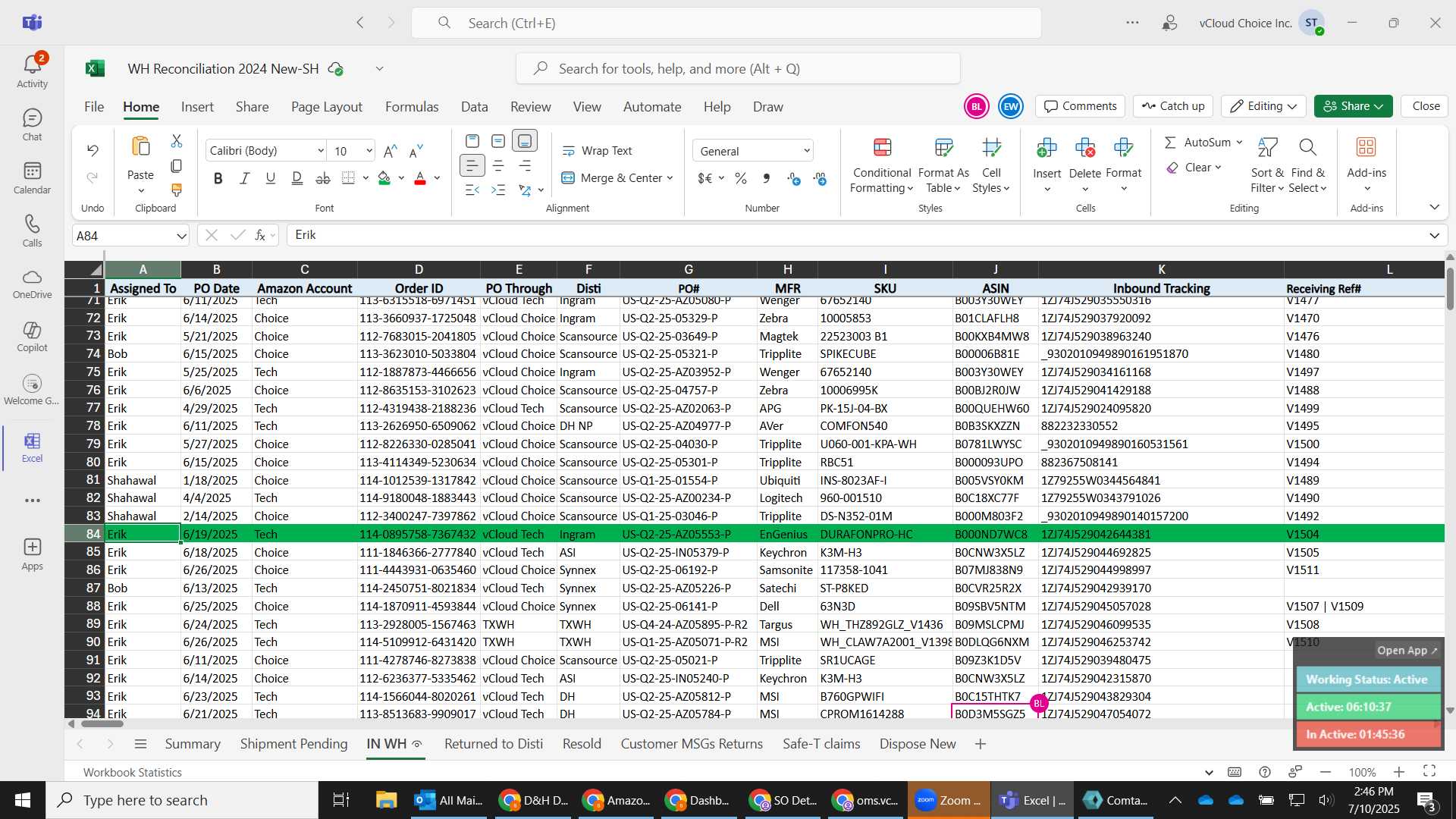Click the Comments button
This screenshot has width=1456, height=819.
(1081, 106)
